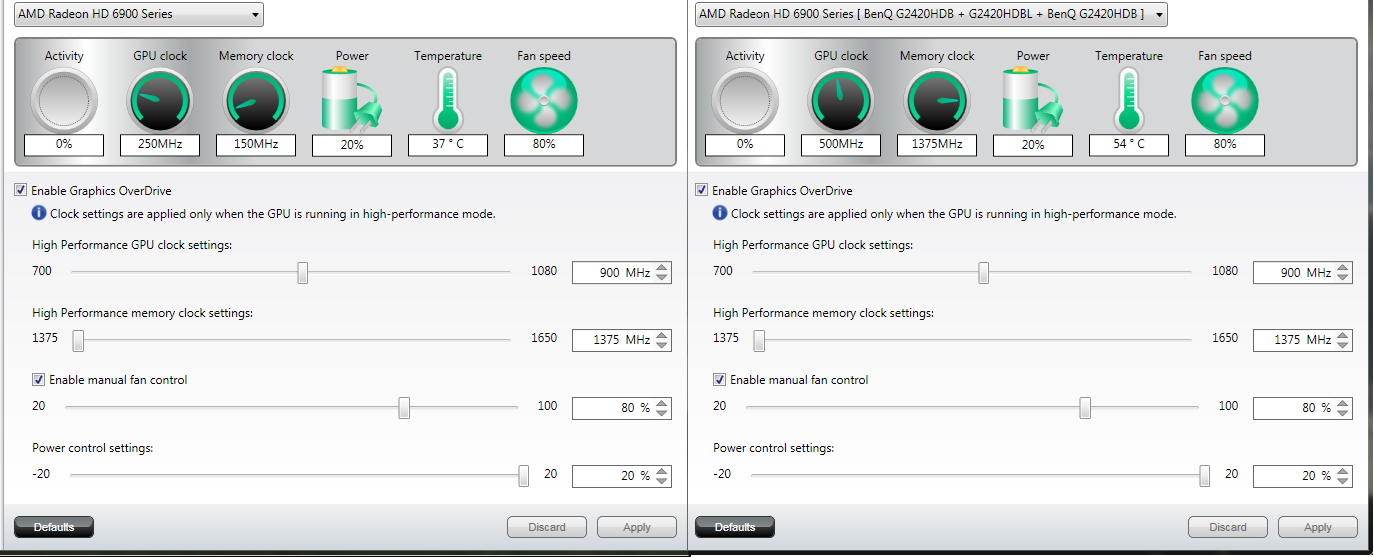1374x557 pixels.
Task: Decrease GPU clock 900 MHz in left panel
Action: pos(662,278)
